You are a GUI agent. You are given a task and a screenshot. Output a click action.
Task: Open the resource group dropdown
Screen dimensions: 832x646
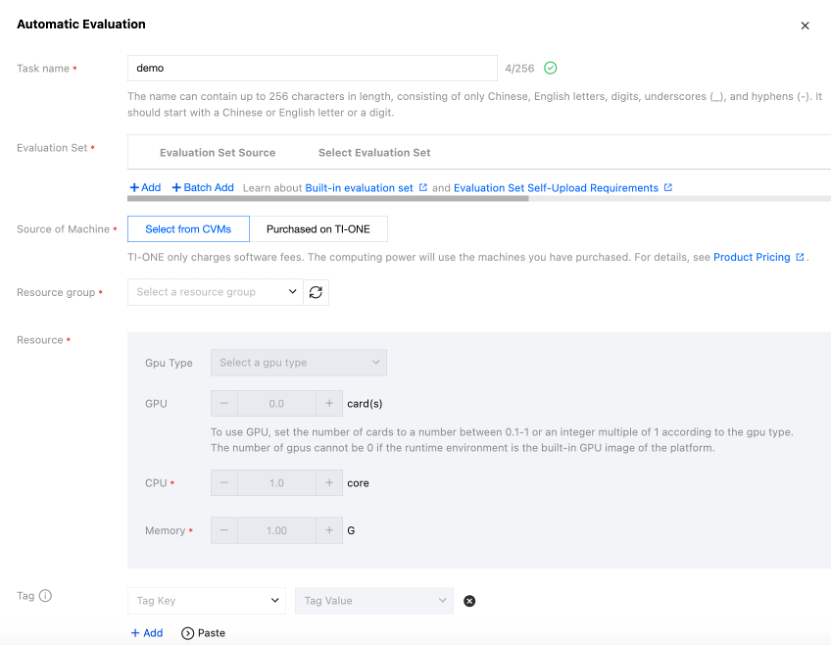(215, 292)
